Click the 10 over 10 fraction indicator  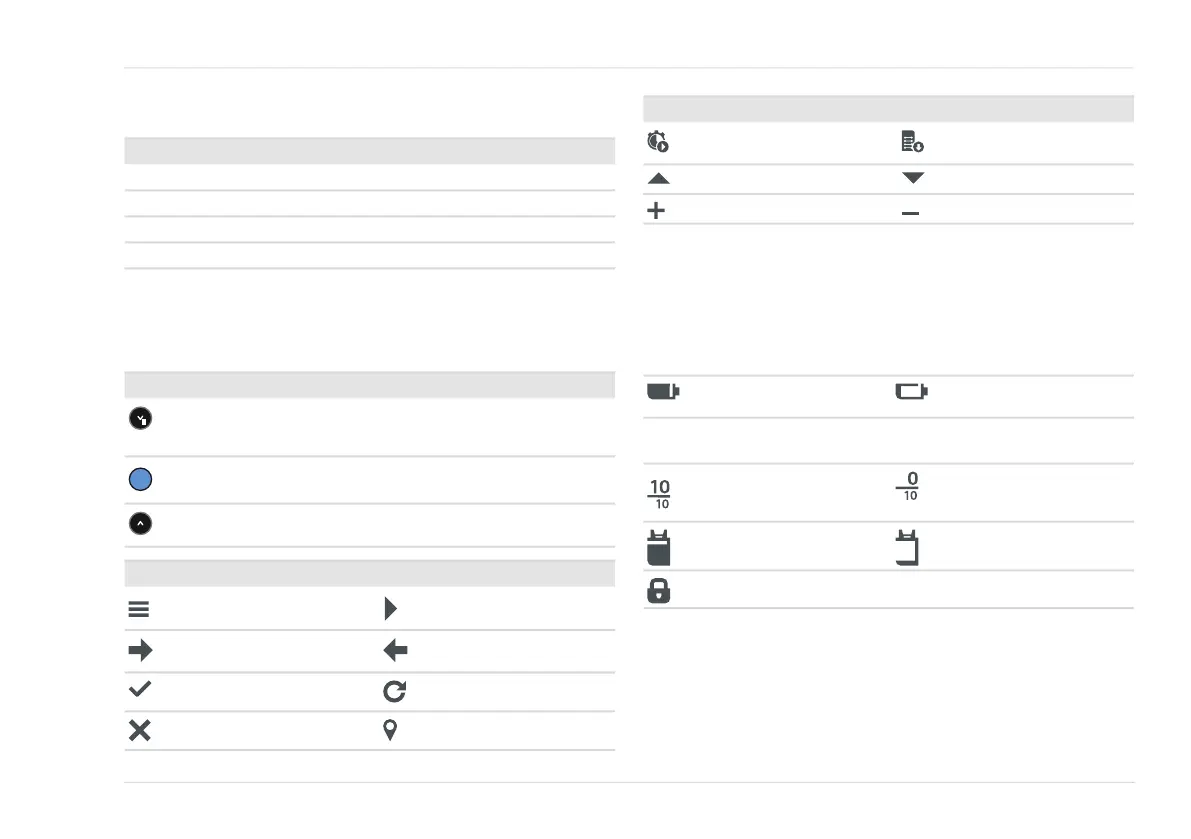pos(659,494)
